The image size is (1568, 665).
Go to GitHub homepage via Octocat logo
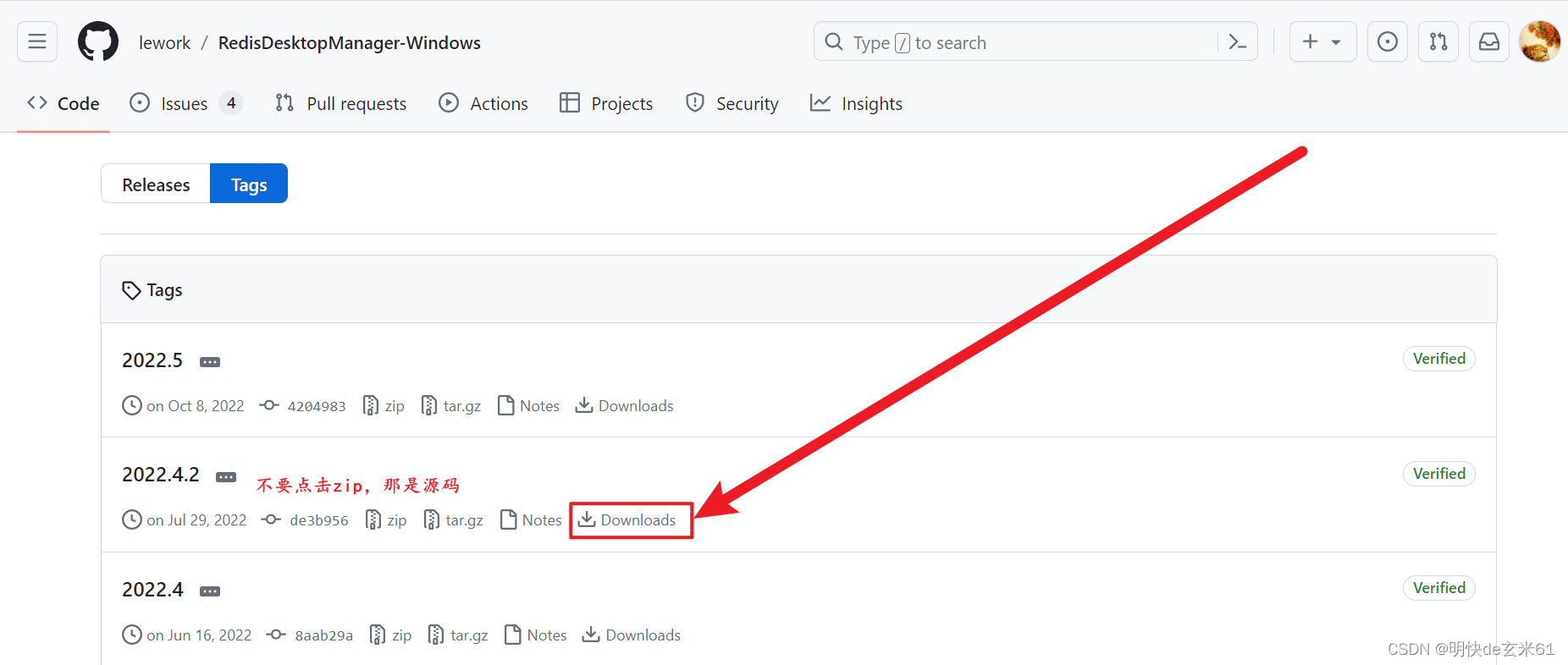tap(98, 41)
